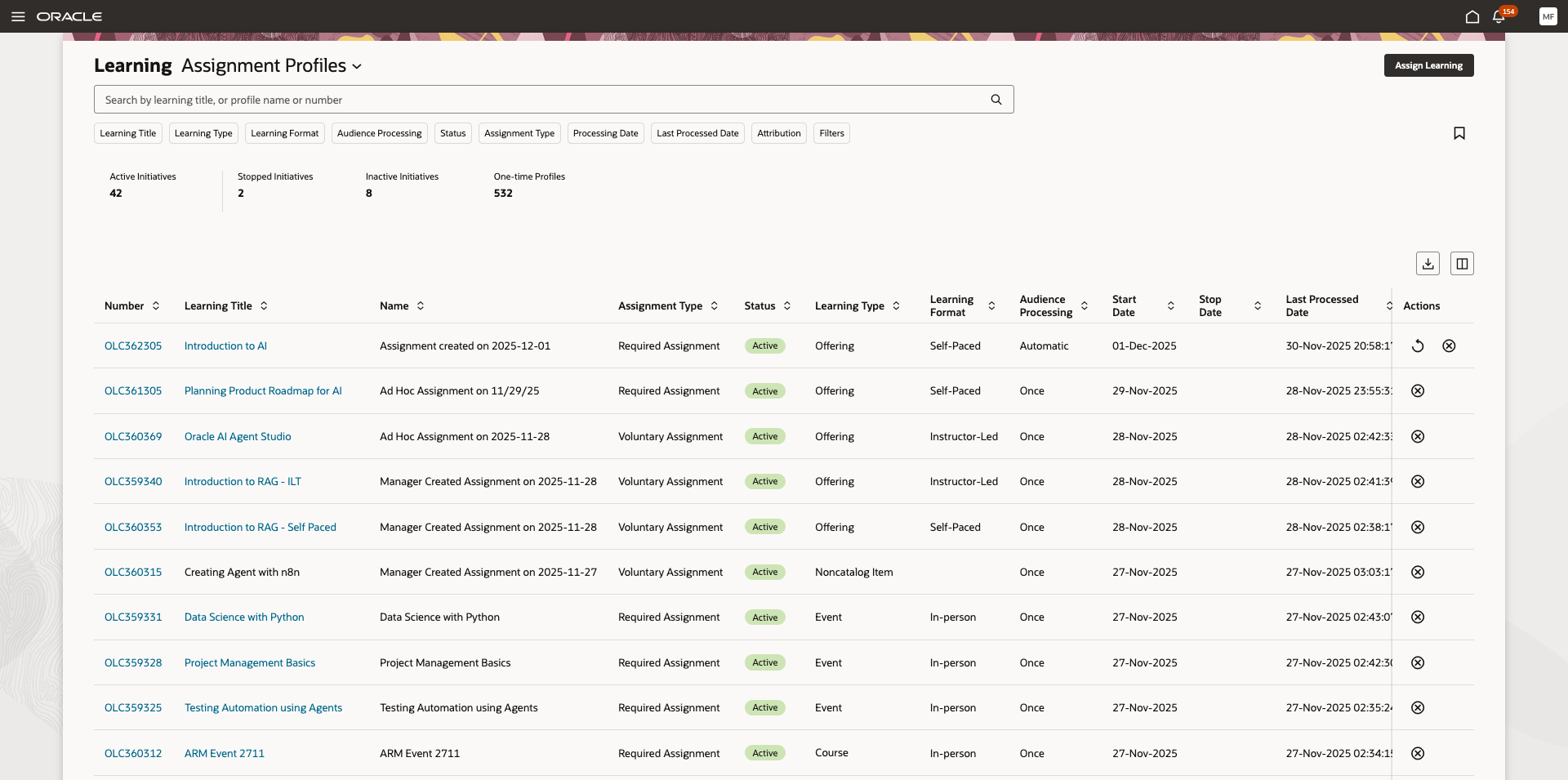Open the navigation hamburger menu
The image size is (1568, 780).
pyautogui.click(x=17, y=16)
